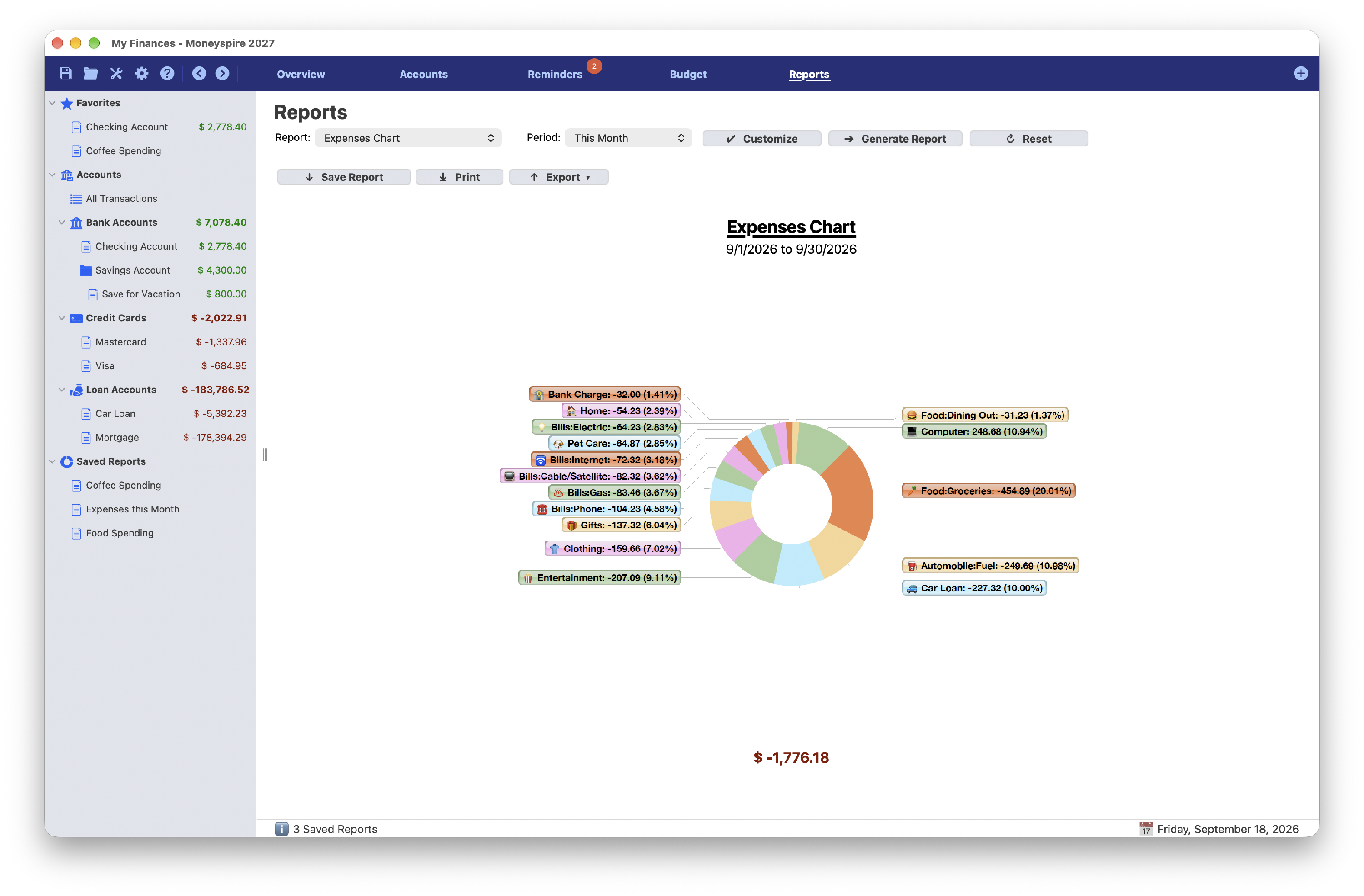Viewport: 1364px width, 896px height.
Task: Open the Period dropdown
Action: (x=628, y=138)
